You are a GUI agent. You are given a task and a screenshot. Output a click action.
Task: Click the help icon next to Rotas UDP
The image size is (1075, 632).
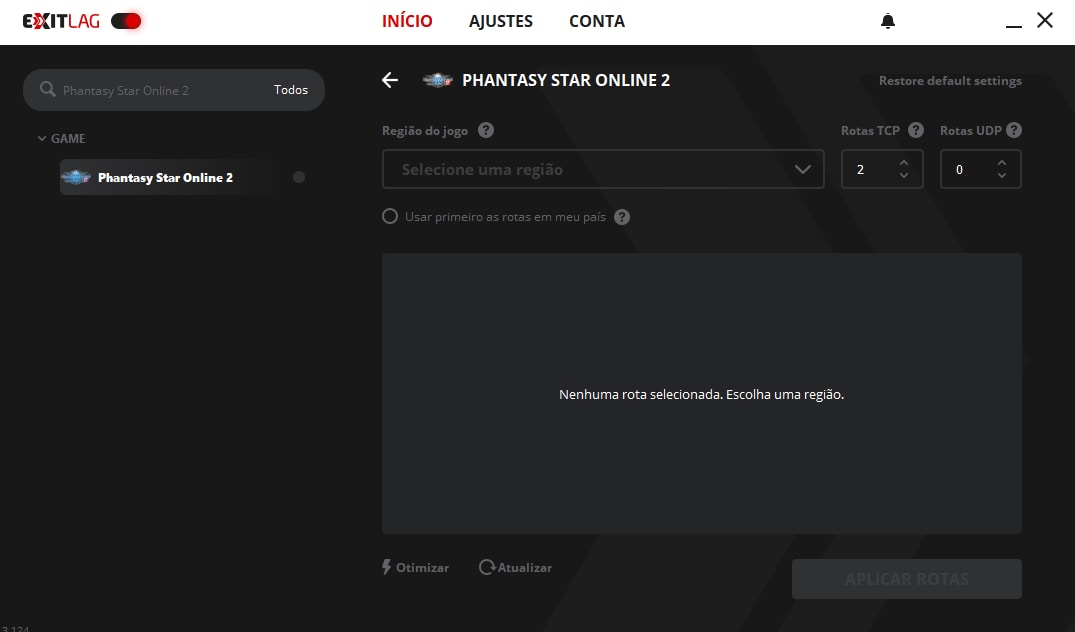(x=1014, y=130)
